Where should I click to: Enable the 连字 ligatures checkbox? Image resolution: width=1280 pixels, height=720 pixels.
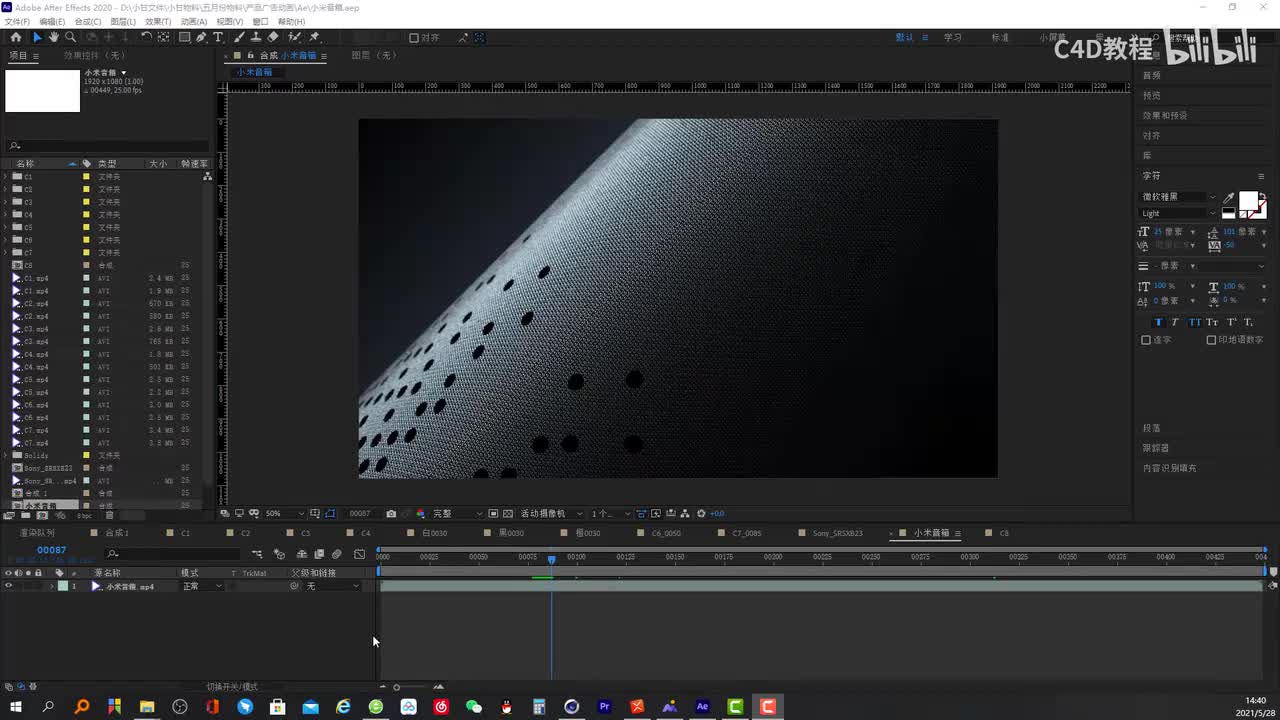click(x=1146, y=340)
